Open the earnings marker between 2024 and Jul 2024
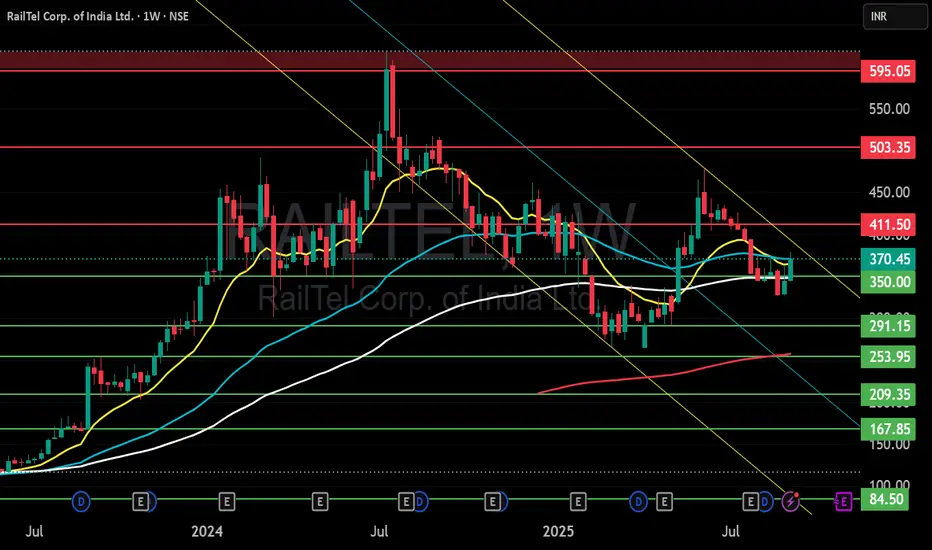The image size is (932, 550). (320, 502)
